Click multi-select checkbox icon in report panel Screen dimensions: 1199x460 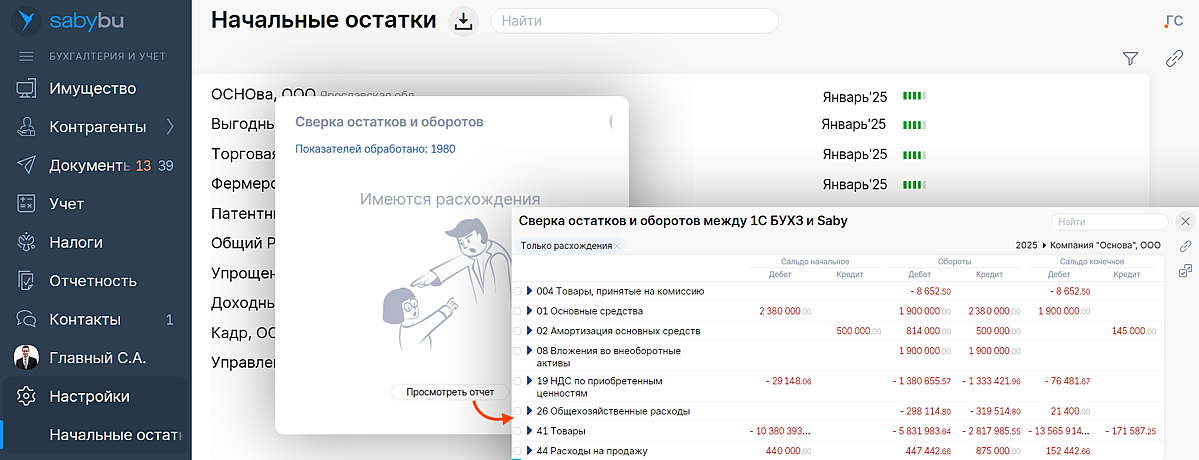click(1186, 270)
